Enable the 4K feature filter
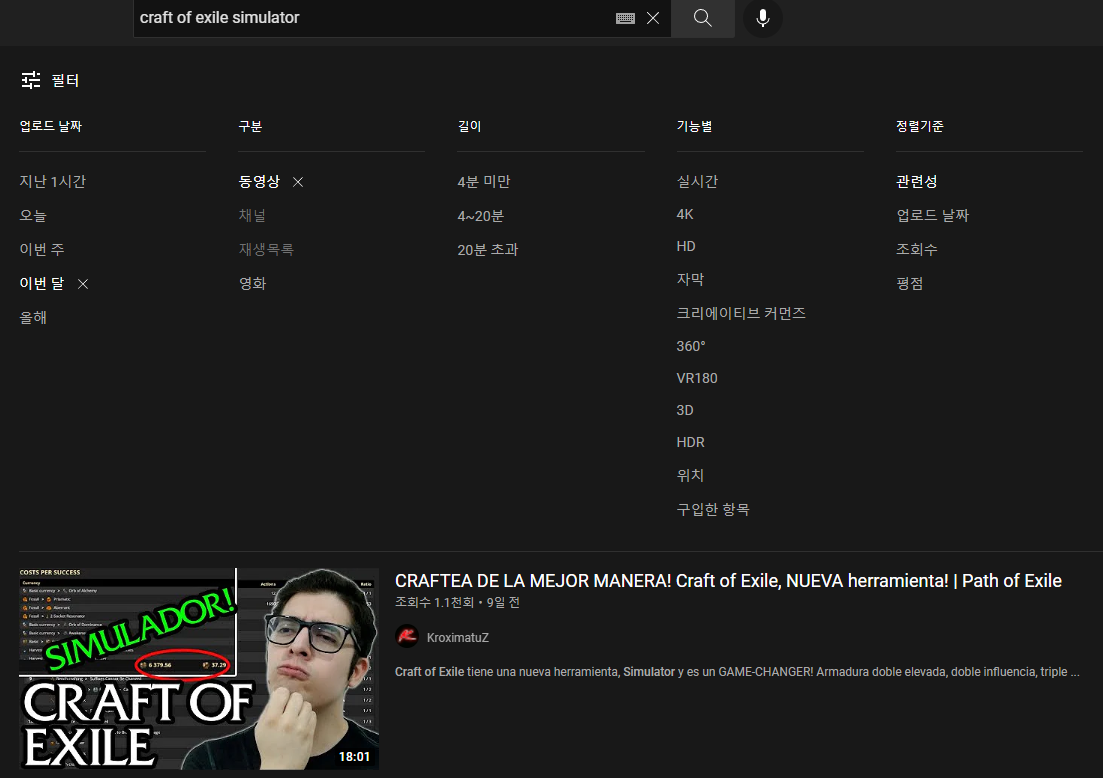Image resolution: width=1103 pixels, height=778 pixels. click(x=685, y=214)
